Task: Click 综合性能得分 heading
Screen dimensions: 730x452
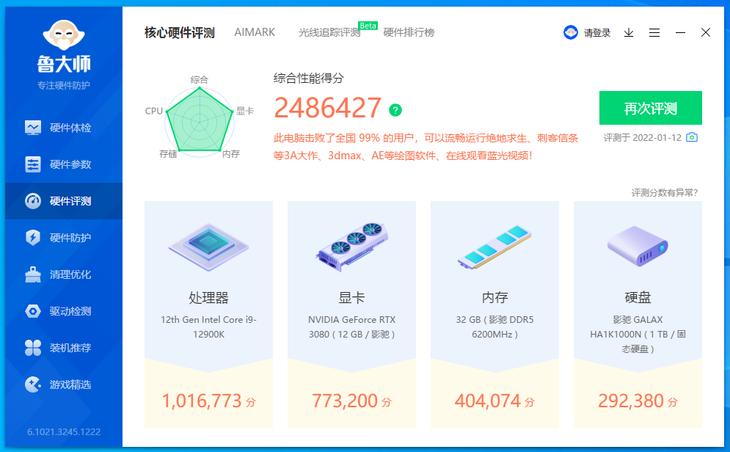Action: [308, 78]
